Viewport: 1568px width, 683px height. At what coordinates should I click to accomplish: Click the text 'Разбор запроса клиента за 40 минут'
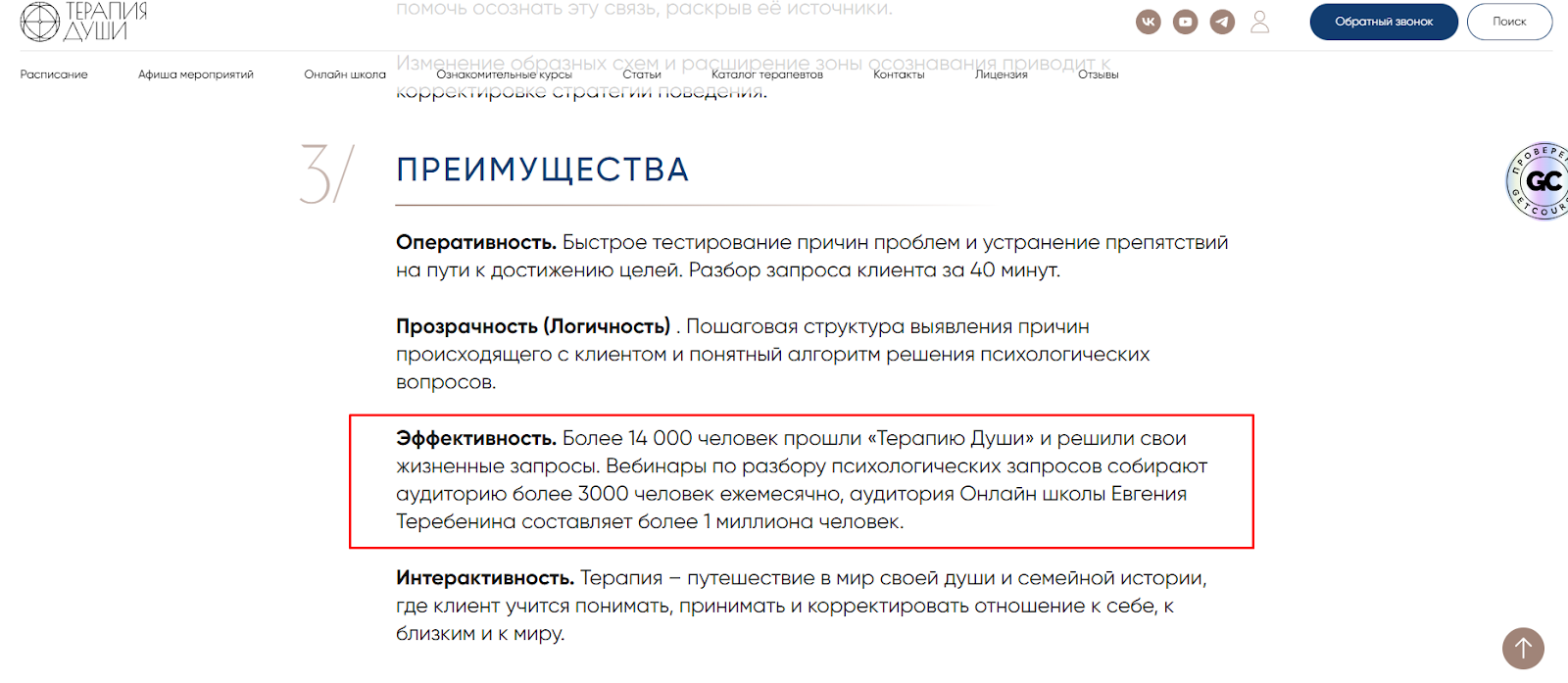click(872, 270)
